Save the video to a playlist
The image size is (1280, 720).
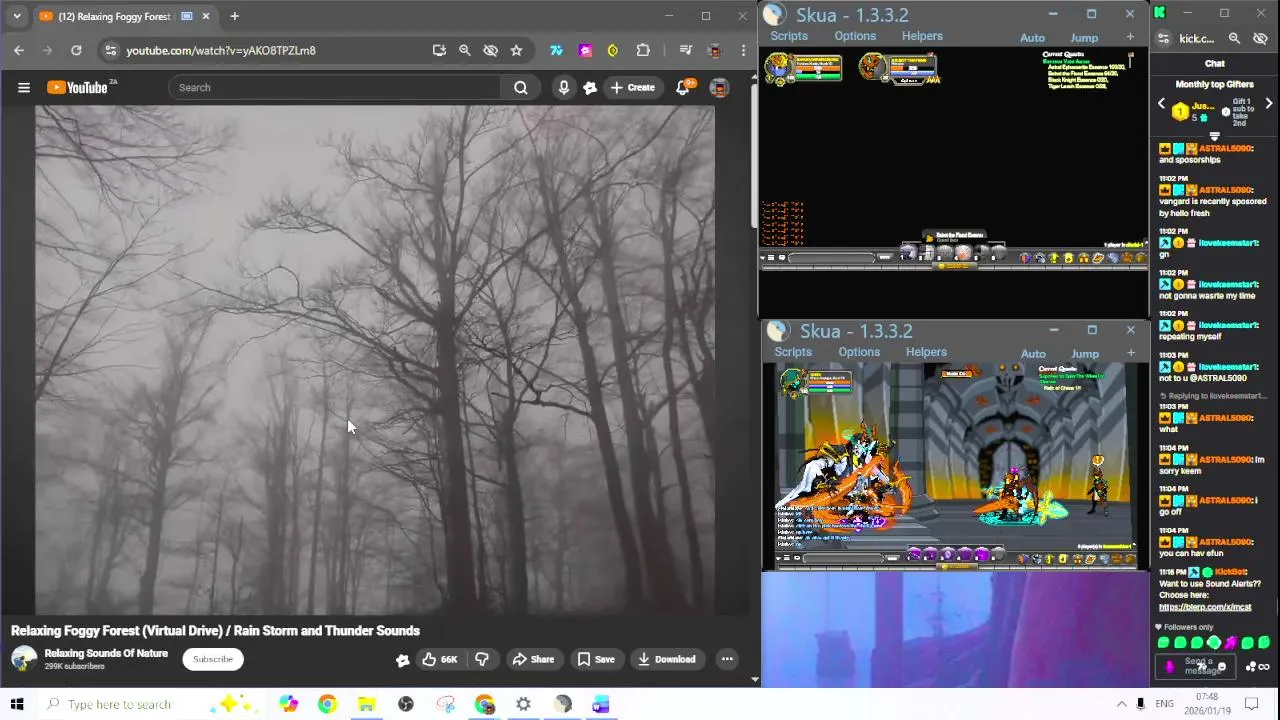[x=596, y=659]
